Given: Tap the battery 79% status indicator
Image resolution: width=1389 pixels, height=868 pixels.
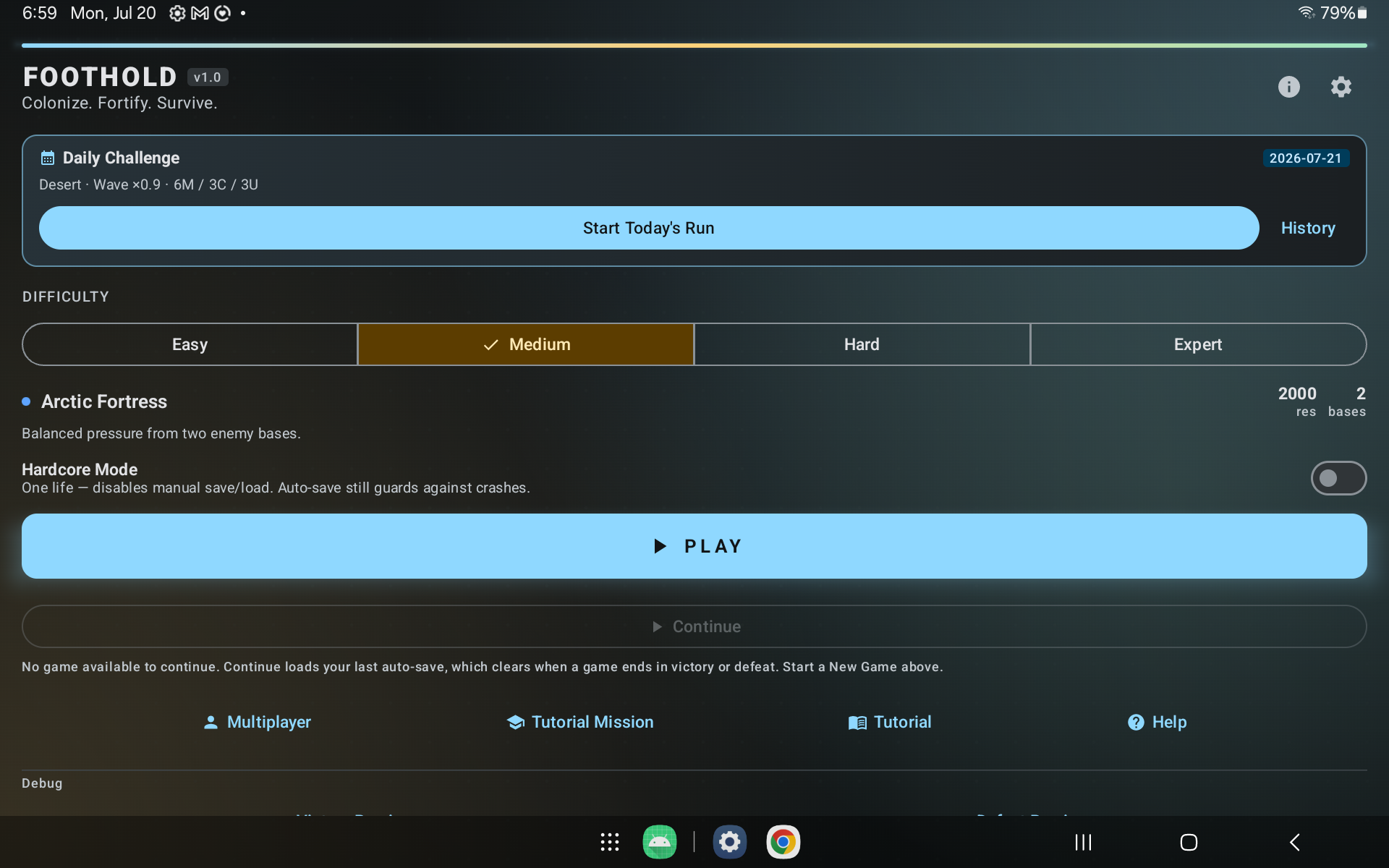Looking at the screenshot, I should (1343, 13).
